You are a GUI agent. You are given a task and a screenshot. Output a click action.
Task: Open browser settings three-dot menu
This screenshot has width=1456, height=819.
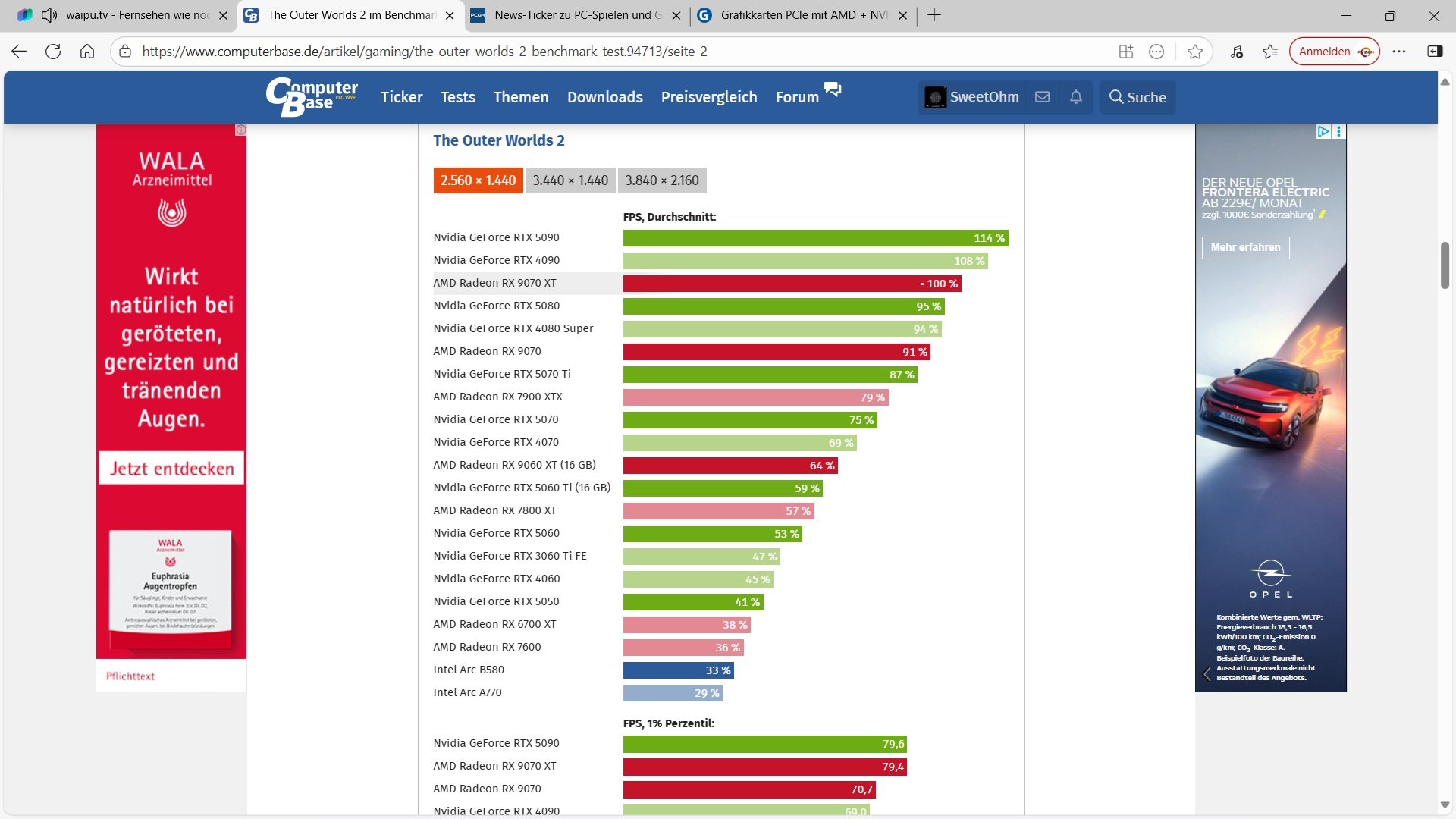coord(1399,52)
